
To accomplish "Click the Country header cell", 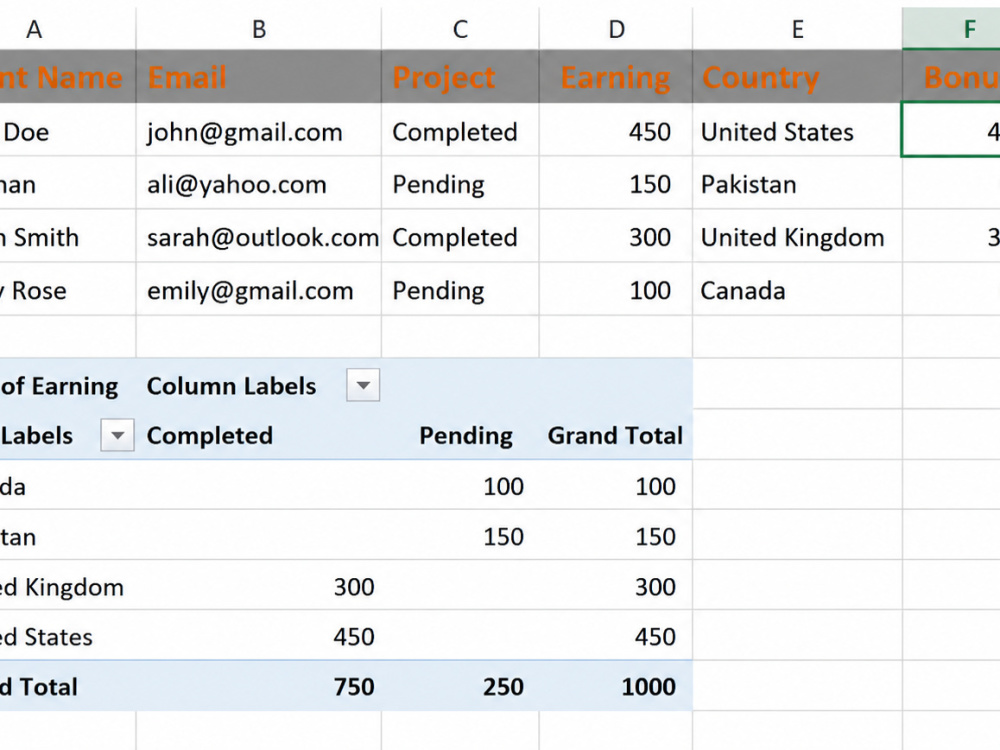I will (x=798, y=77).
